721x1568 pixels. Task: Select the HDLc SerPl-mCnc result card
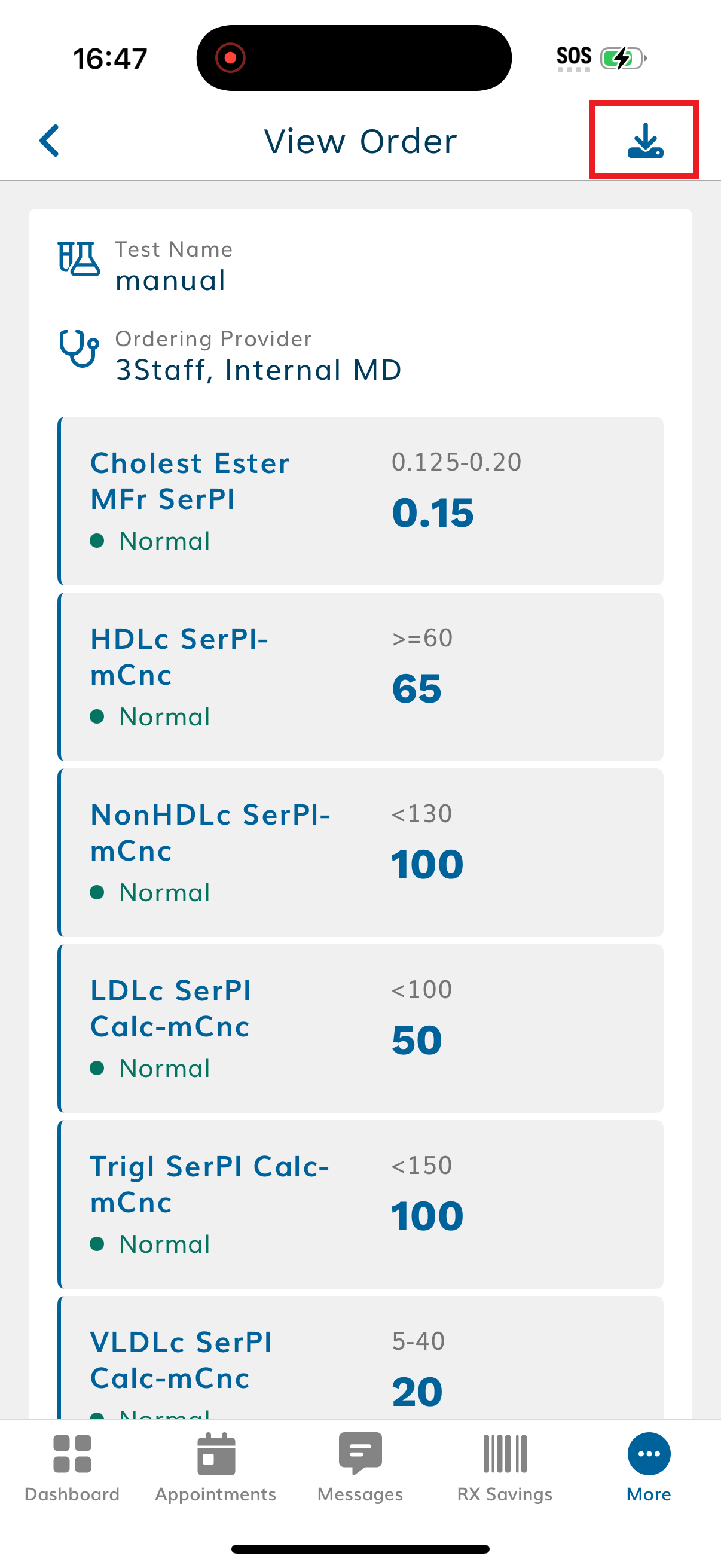[360, 677]
